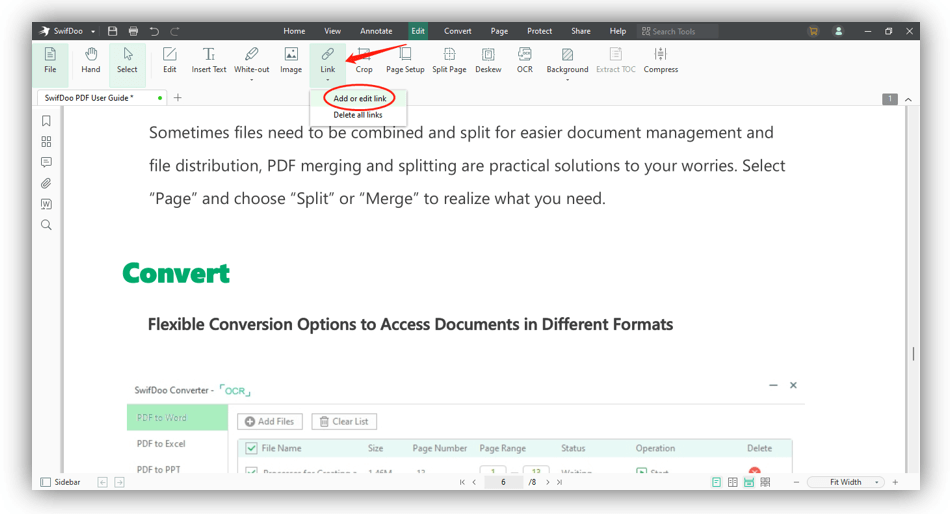Click the redo arrow icon
This screenshot has height=514, width=950.
[x=175, y=31]
